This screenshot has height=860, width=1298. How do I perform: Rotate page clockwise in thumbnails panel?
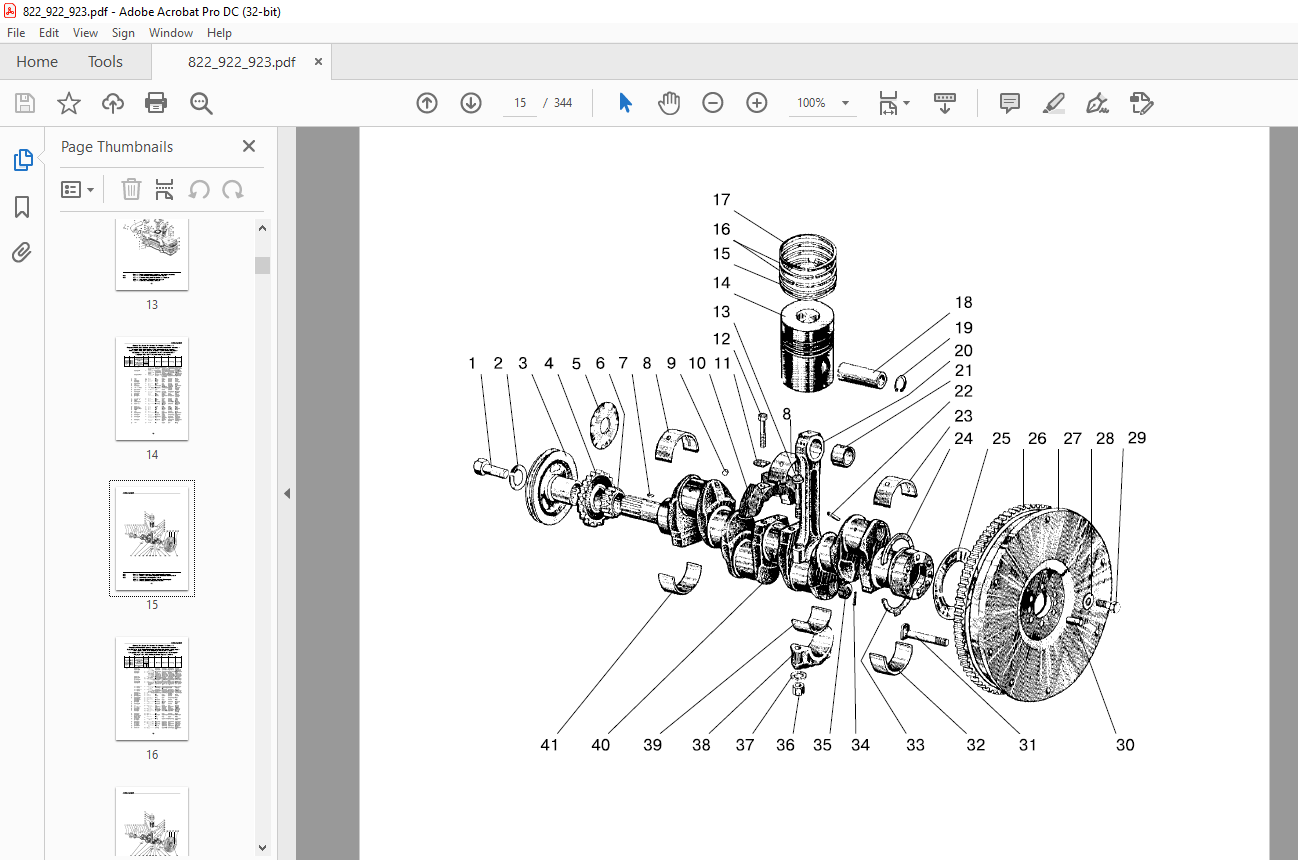[233, 189]
